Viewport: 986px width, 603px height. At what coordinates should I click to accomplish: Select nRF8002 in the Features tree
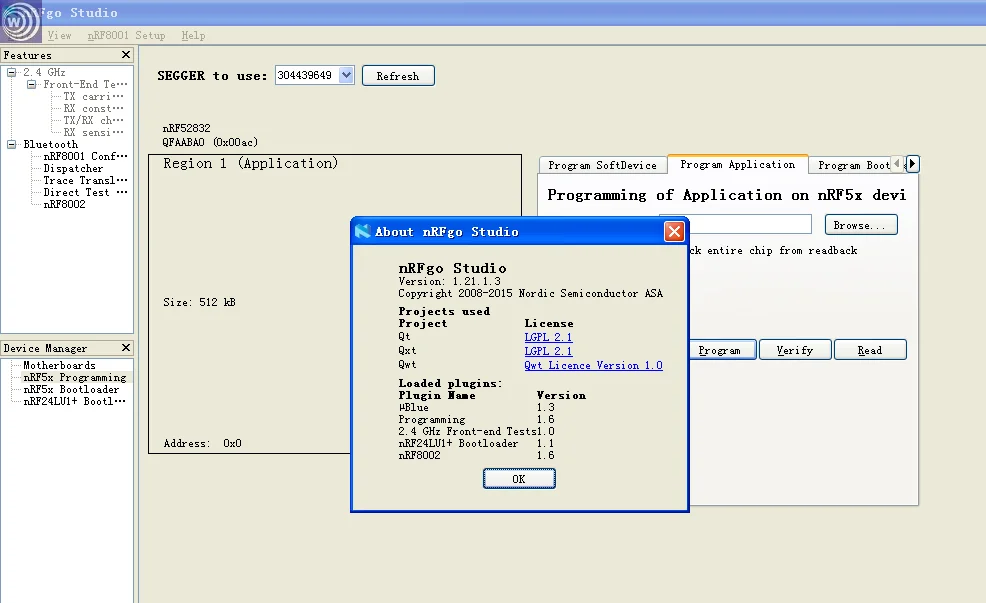pyautogui.click(x=64, y=204)
